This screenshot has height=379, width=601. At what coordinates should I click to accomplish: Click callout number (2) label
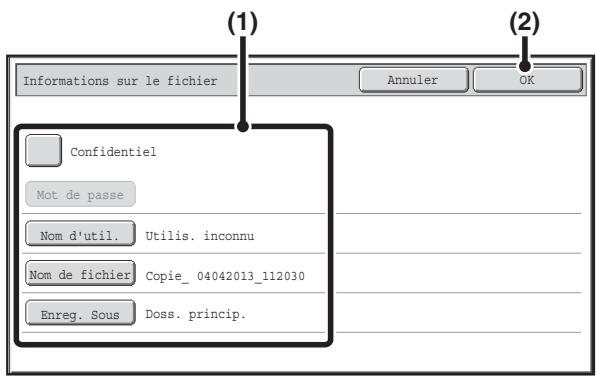(524, 22)
